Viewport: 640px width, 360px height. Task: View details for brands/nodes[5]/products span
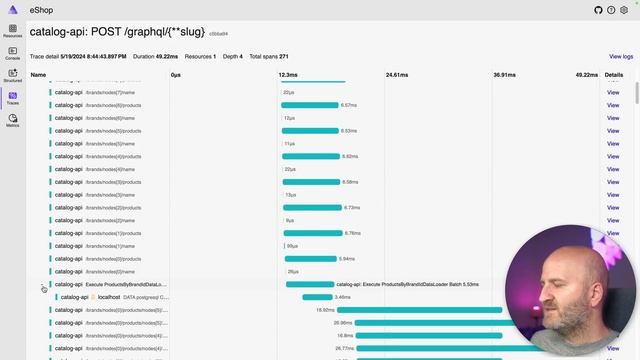(x=613, y=131)
